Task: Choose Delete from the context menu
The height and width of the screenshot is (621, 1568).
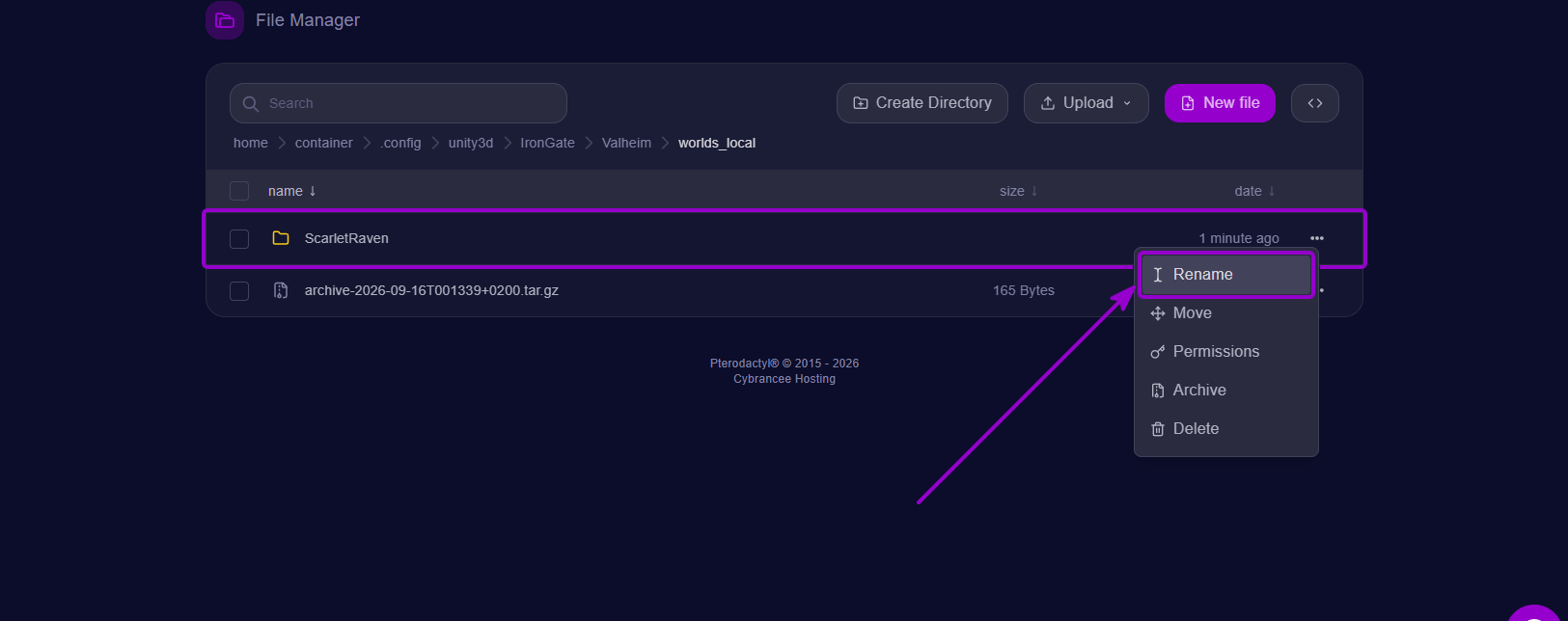Action: coord(1226,429)
